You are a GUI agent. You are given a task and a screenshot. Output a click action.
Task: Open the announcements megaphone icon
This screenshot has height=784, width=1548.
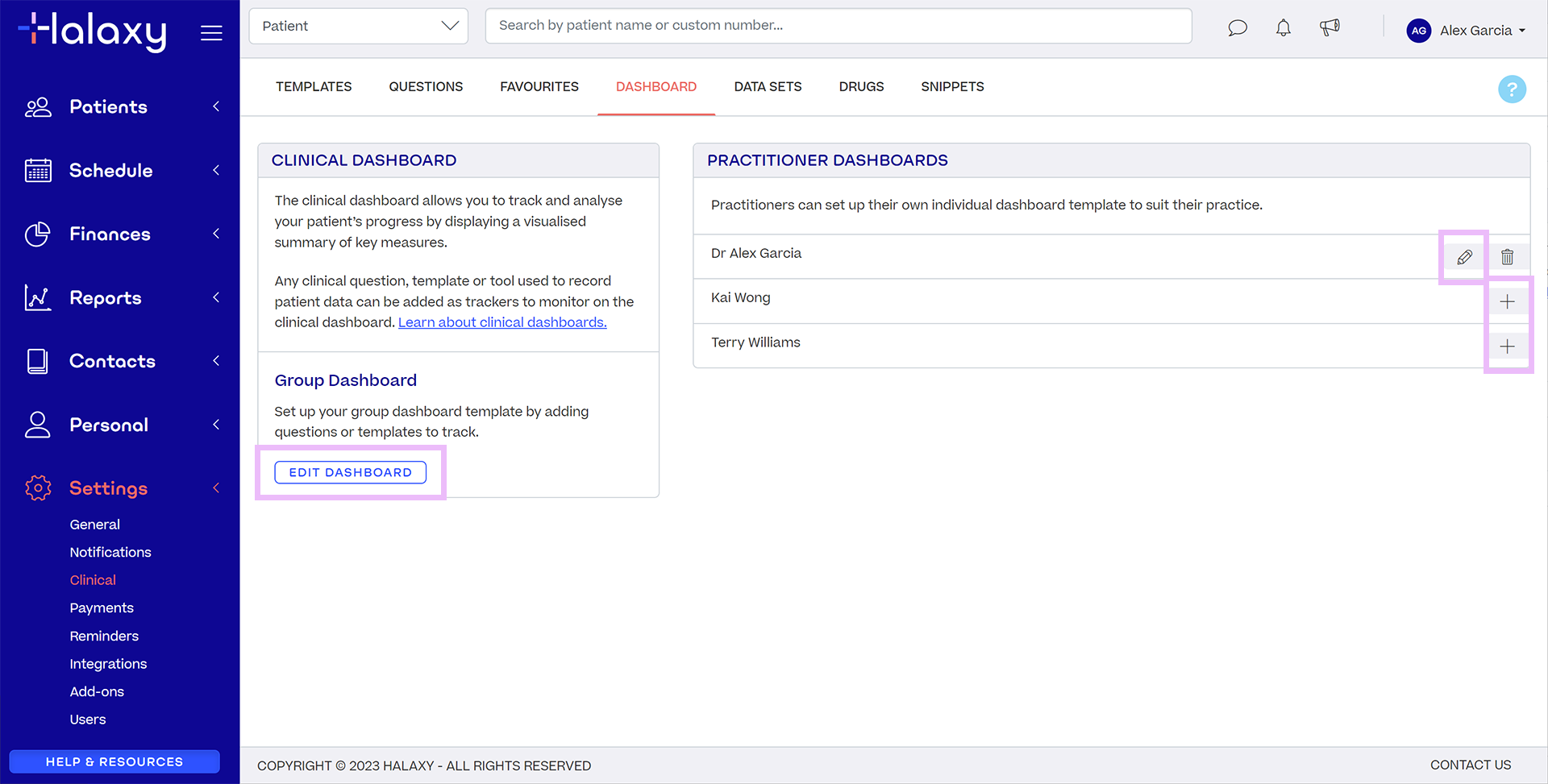1330,27
